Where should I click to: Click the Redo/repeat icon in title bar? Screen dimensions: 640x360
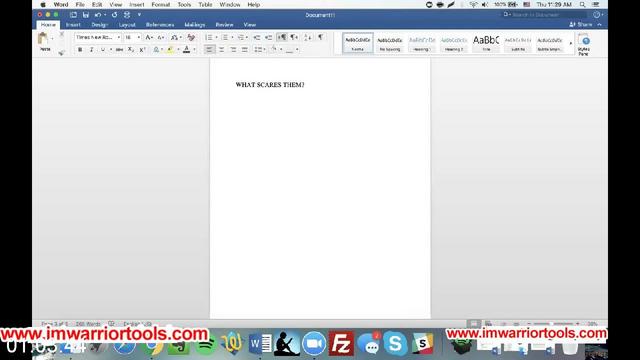[x=114, y=15]
